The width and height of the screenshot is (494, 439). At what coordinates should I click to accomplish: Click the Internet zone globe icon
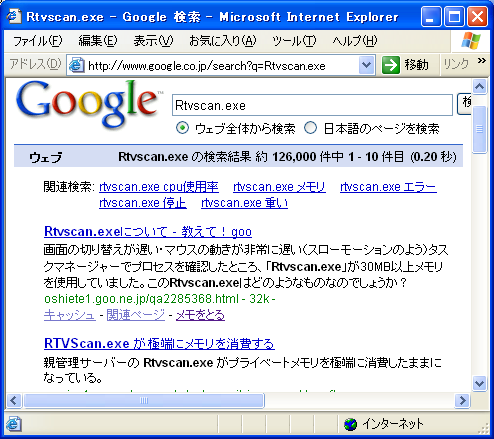350,424
